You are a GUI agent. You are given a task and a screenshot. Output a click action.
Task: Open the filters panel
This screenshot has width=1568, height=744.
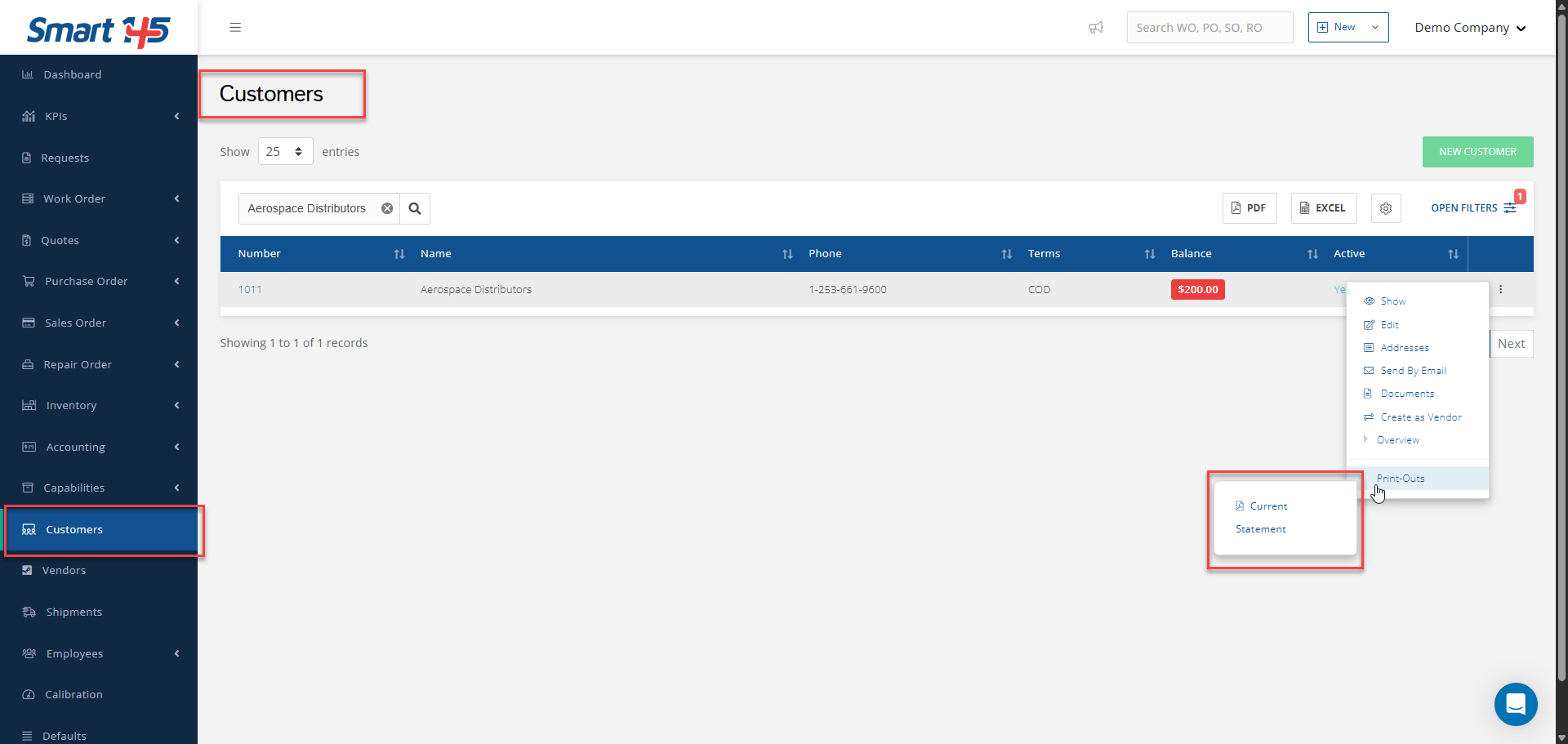[1473, 208]
